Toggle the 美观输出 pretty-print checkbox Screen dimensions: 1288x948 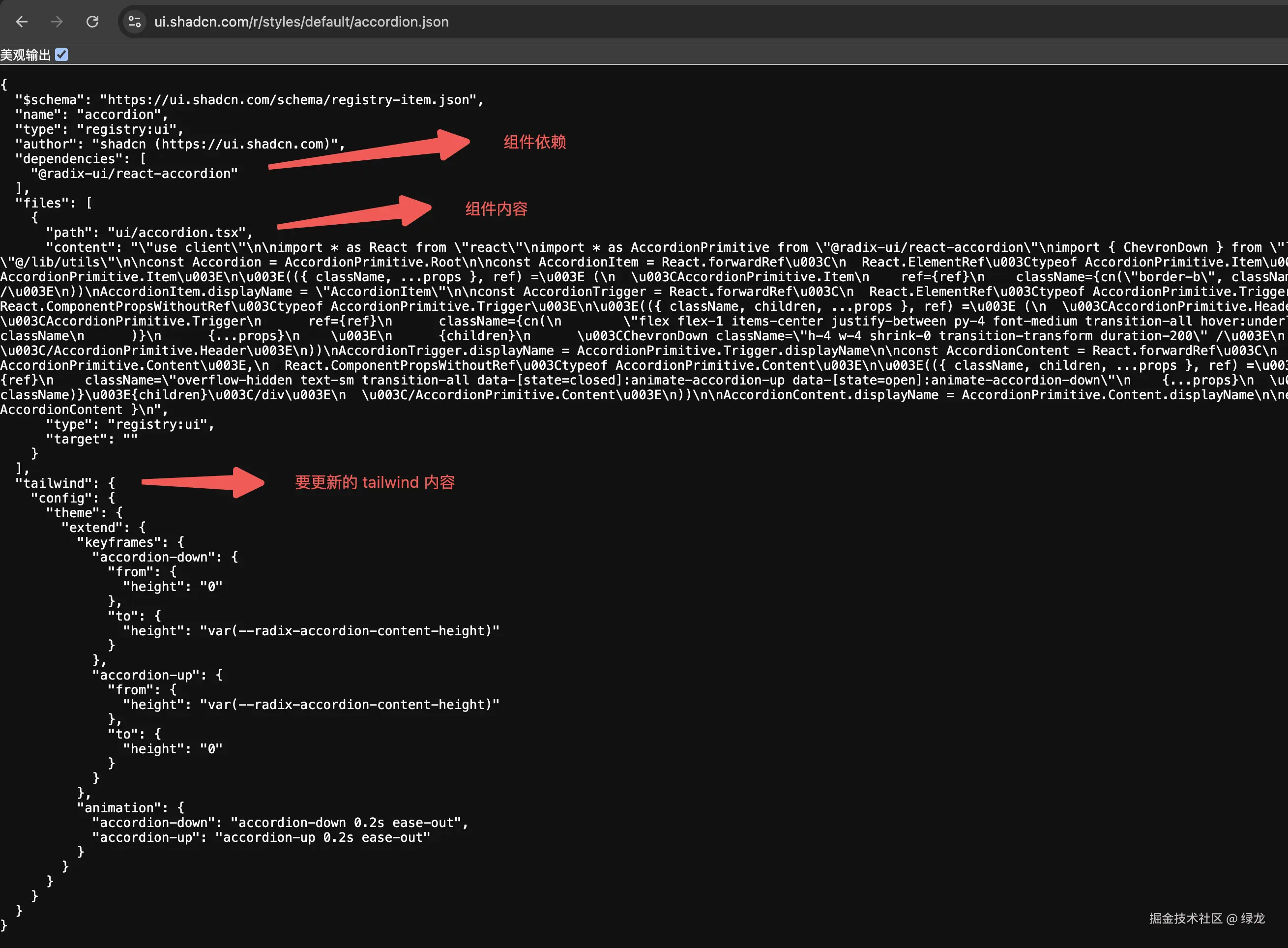pyautogui.click(x=61, y=55)
